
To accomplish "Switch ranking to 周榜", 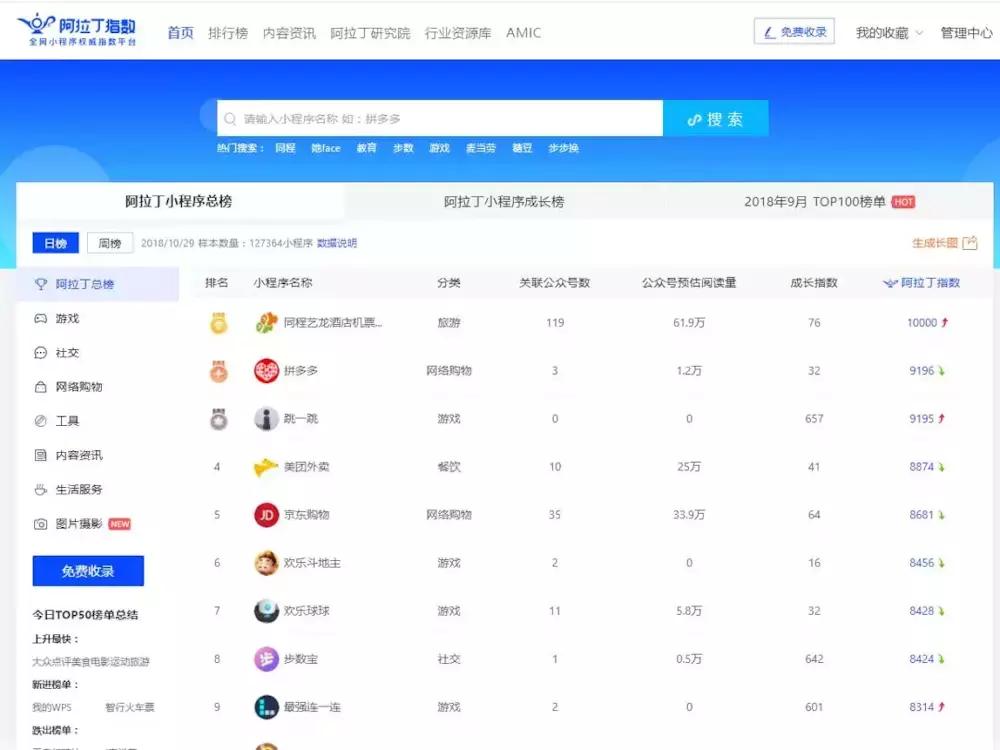I will 109,243.
